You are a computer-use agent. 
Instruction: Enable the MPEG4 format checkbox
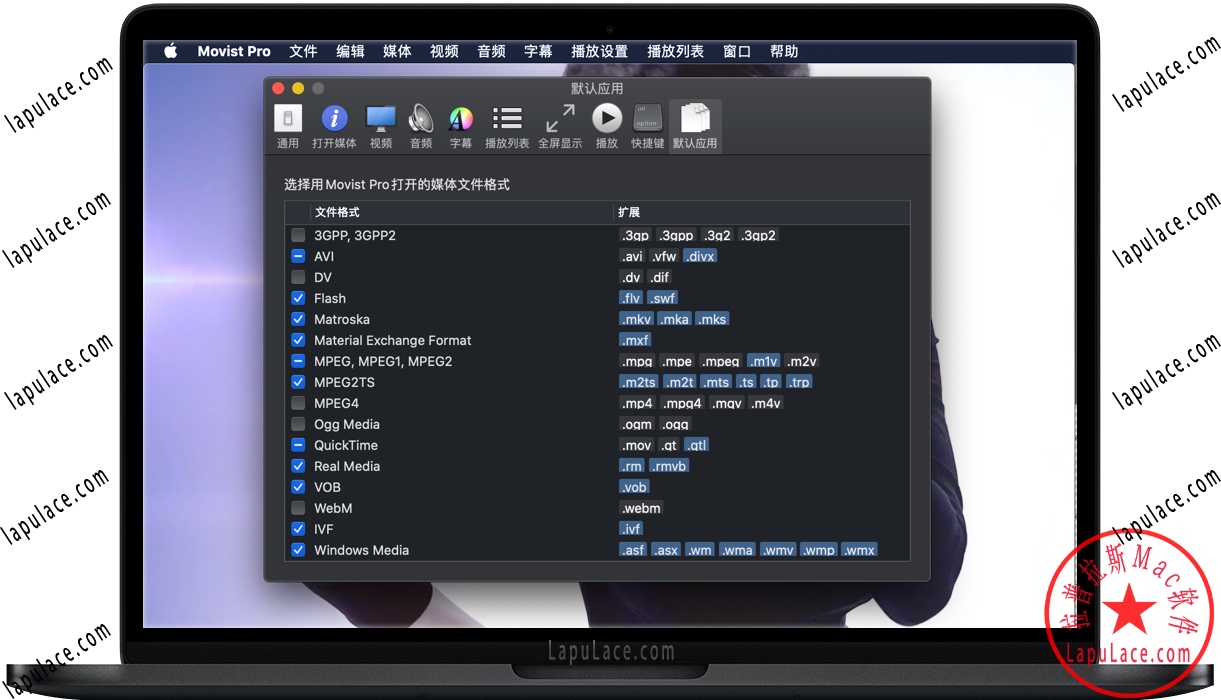pos(298,404)
